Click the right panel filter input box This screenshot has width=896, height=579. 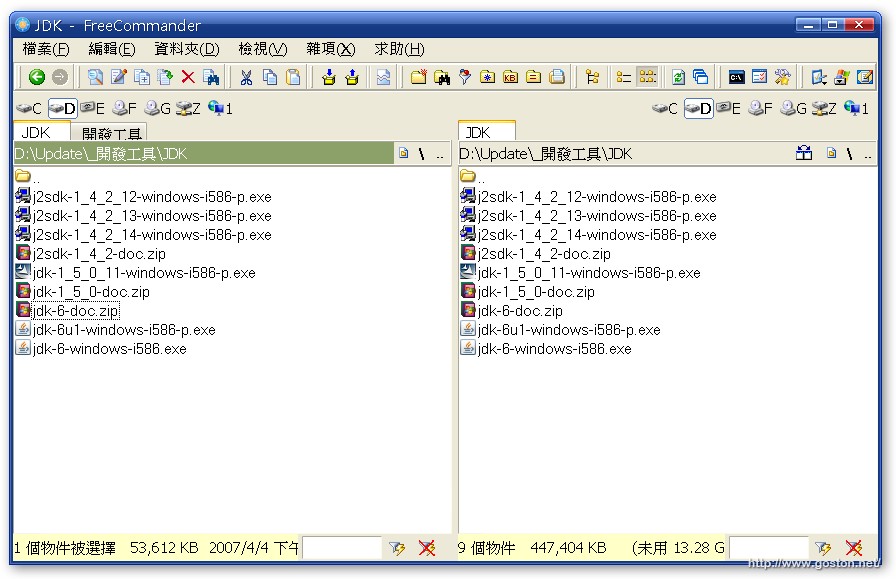[769, 548]
